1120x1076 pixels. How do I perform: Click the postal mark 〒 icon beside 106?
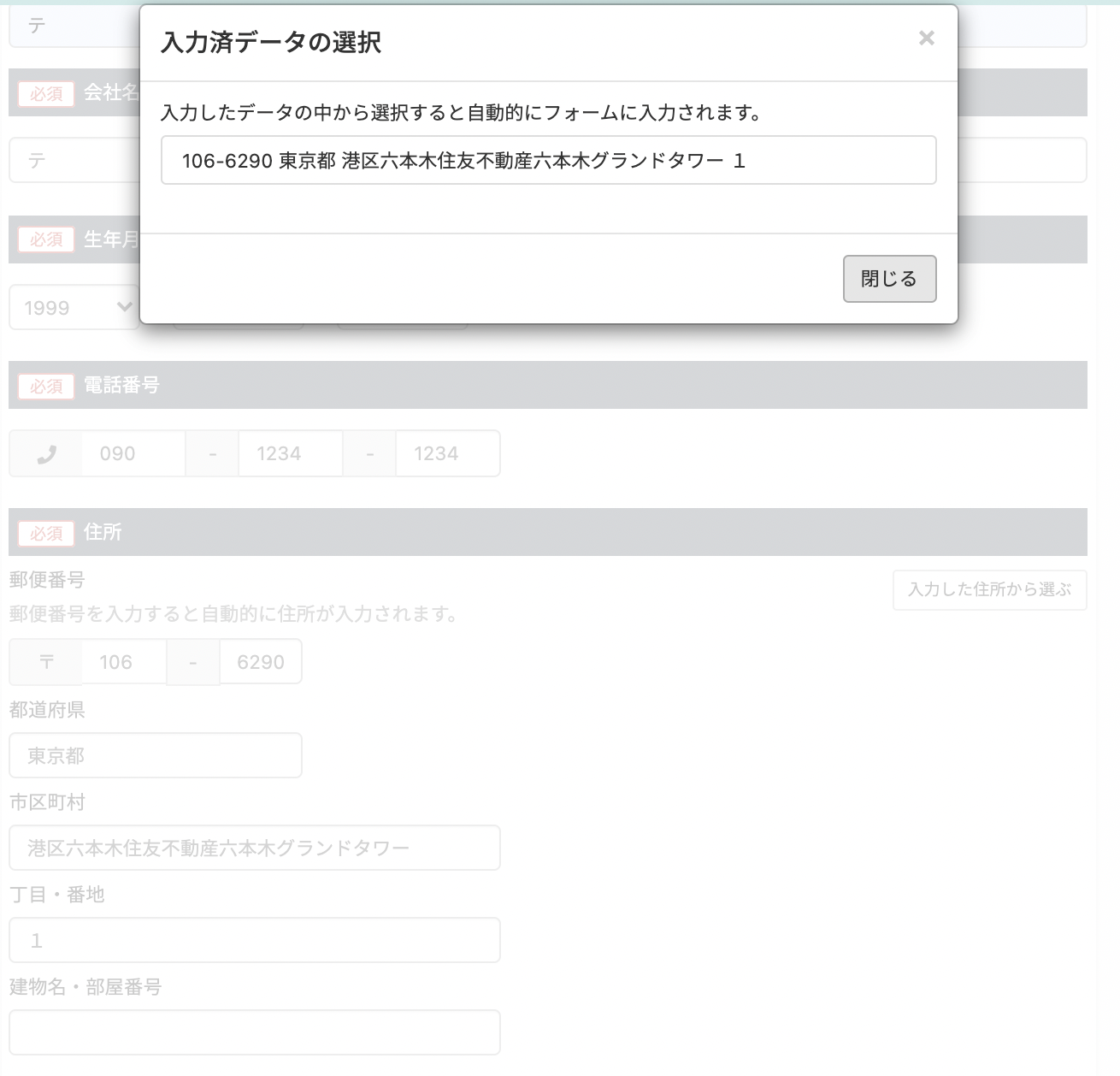point(46,662)
